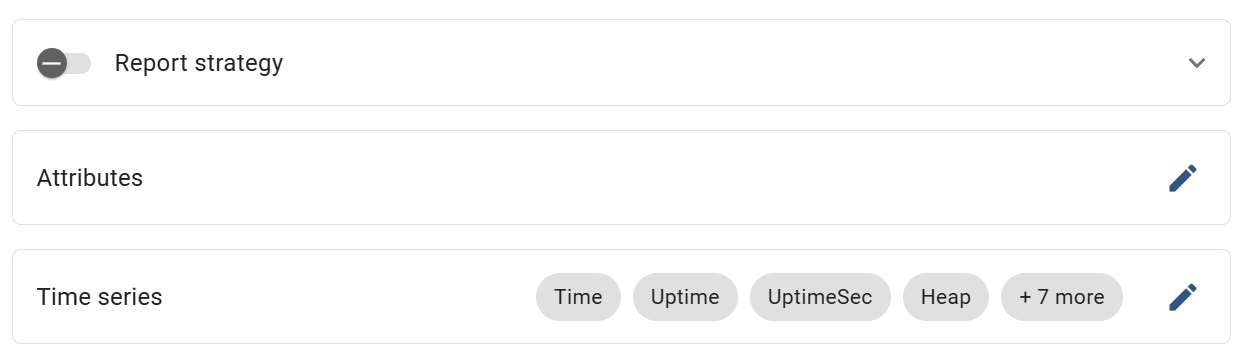Edit Attributes with the pencil icon
1246x361 pixels.
[1182, 178]
